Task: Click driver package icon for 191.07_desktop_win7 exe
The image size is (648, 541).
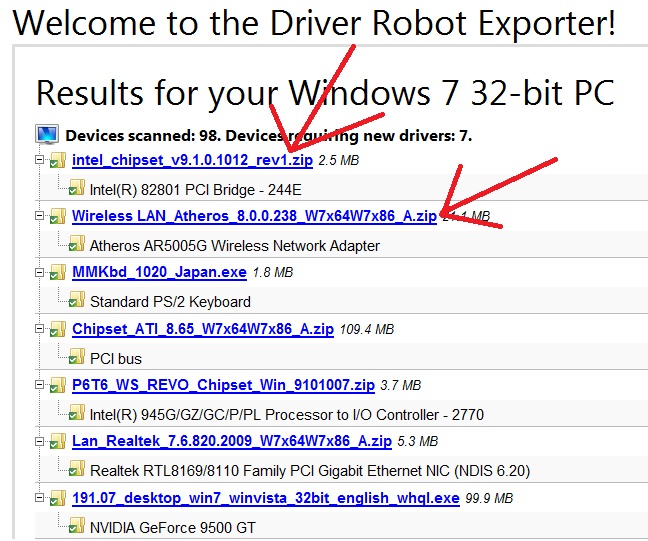Action: pos(58,498)
